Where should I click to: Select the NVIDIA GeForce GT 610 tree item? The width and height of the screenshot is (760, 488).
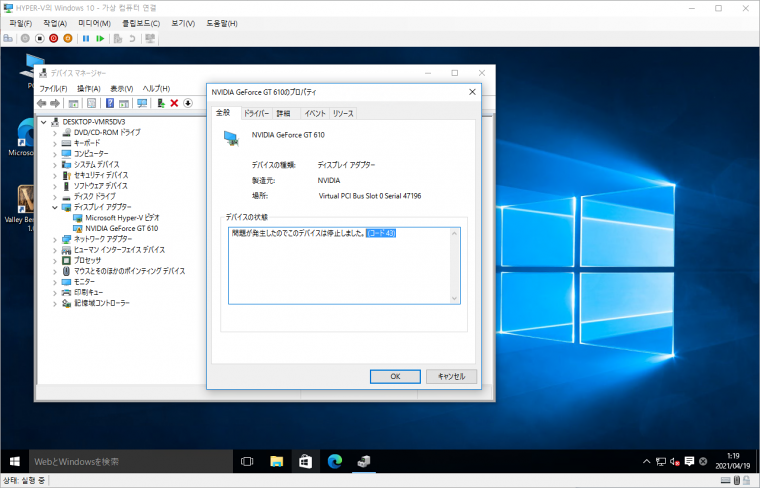122,228
